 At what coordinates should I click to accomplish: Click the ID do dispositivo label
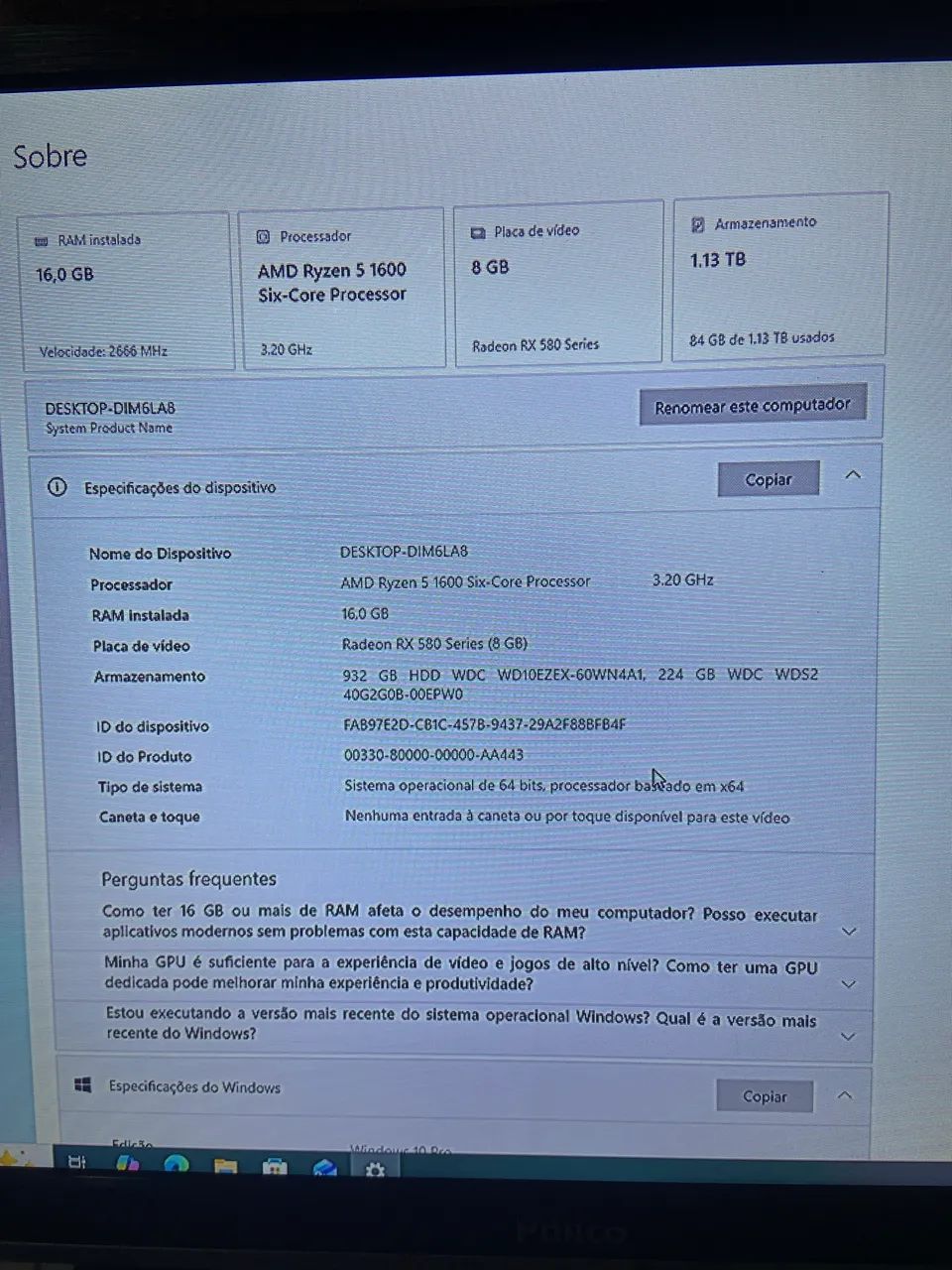pos(152,726)
